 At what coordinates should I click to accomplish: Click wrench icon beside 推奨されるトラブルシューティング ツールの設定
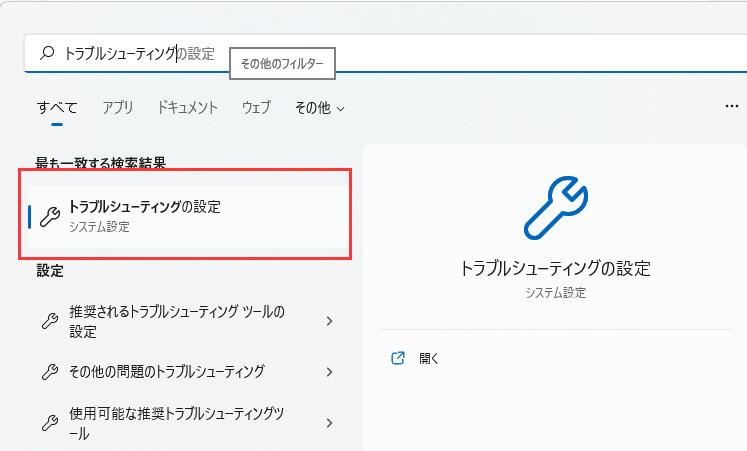49,321
